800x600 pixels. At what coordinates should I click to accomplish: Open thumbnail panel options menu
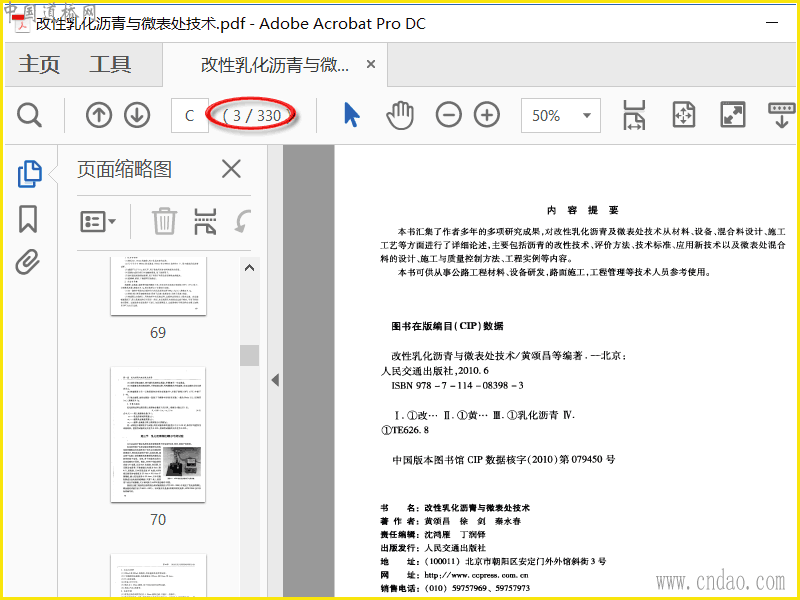(98, 222)
